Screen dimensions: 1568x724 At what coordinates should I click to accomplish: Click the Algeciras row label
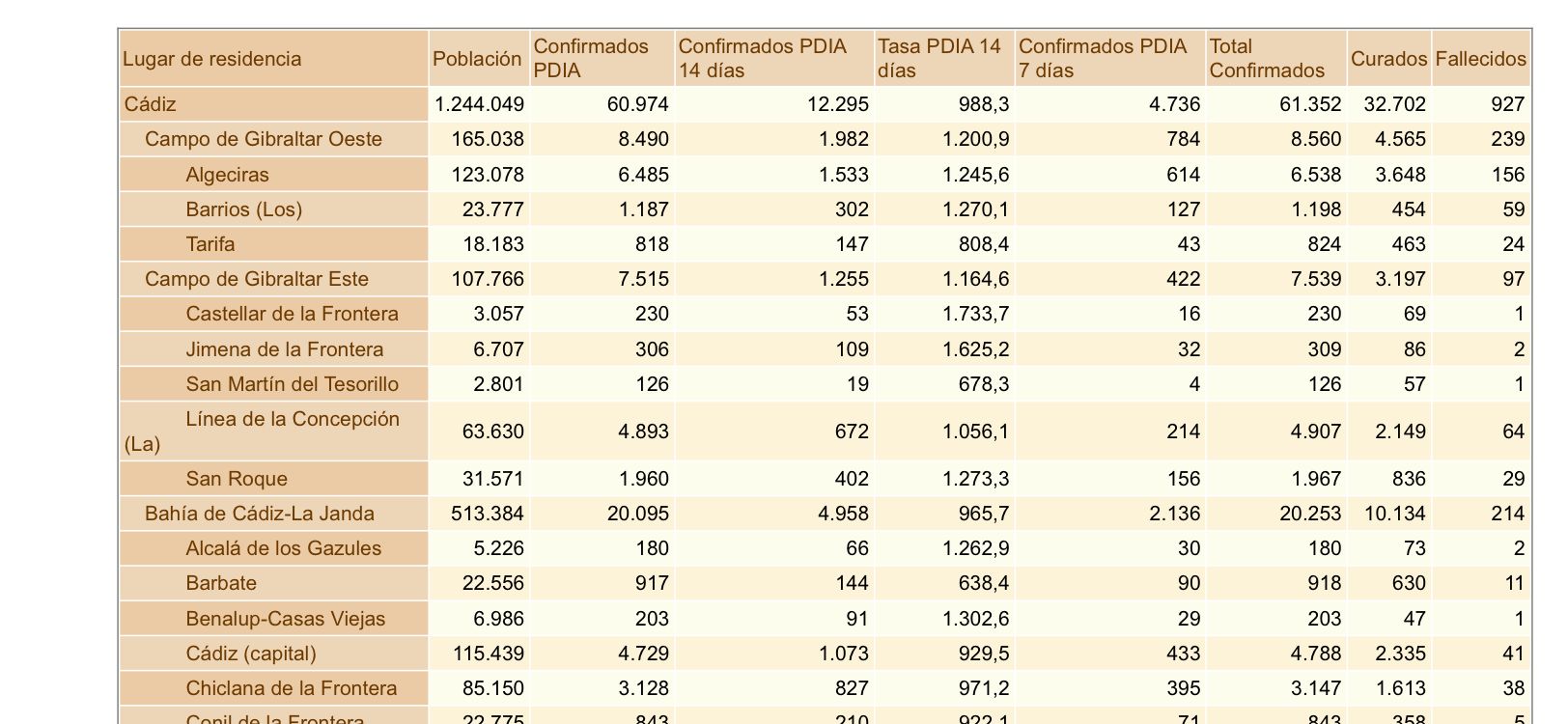227,175
